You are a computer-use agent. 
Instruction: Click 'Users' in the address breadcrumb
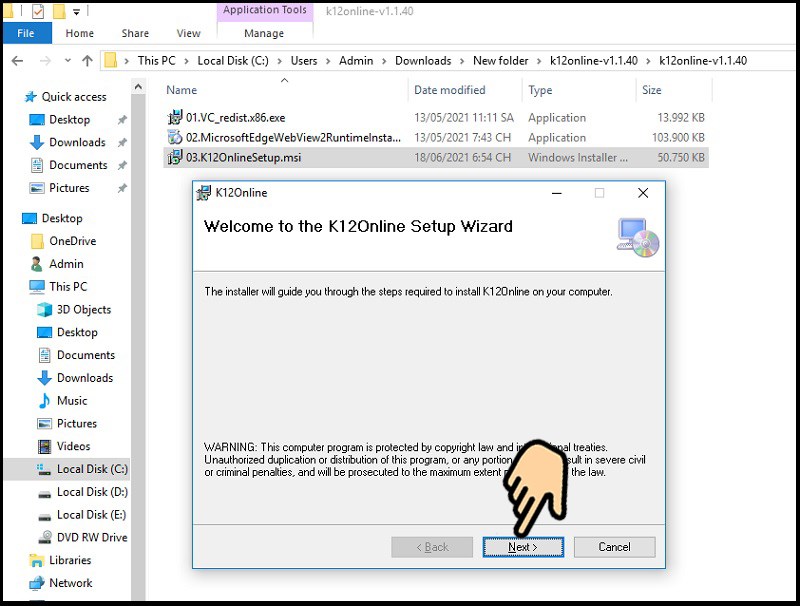point(304,61)
